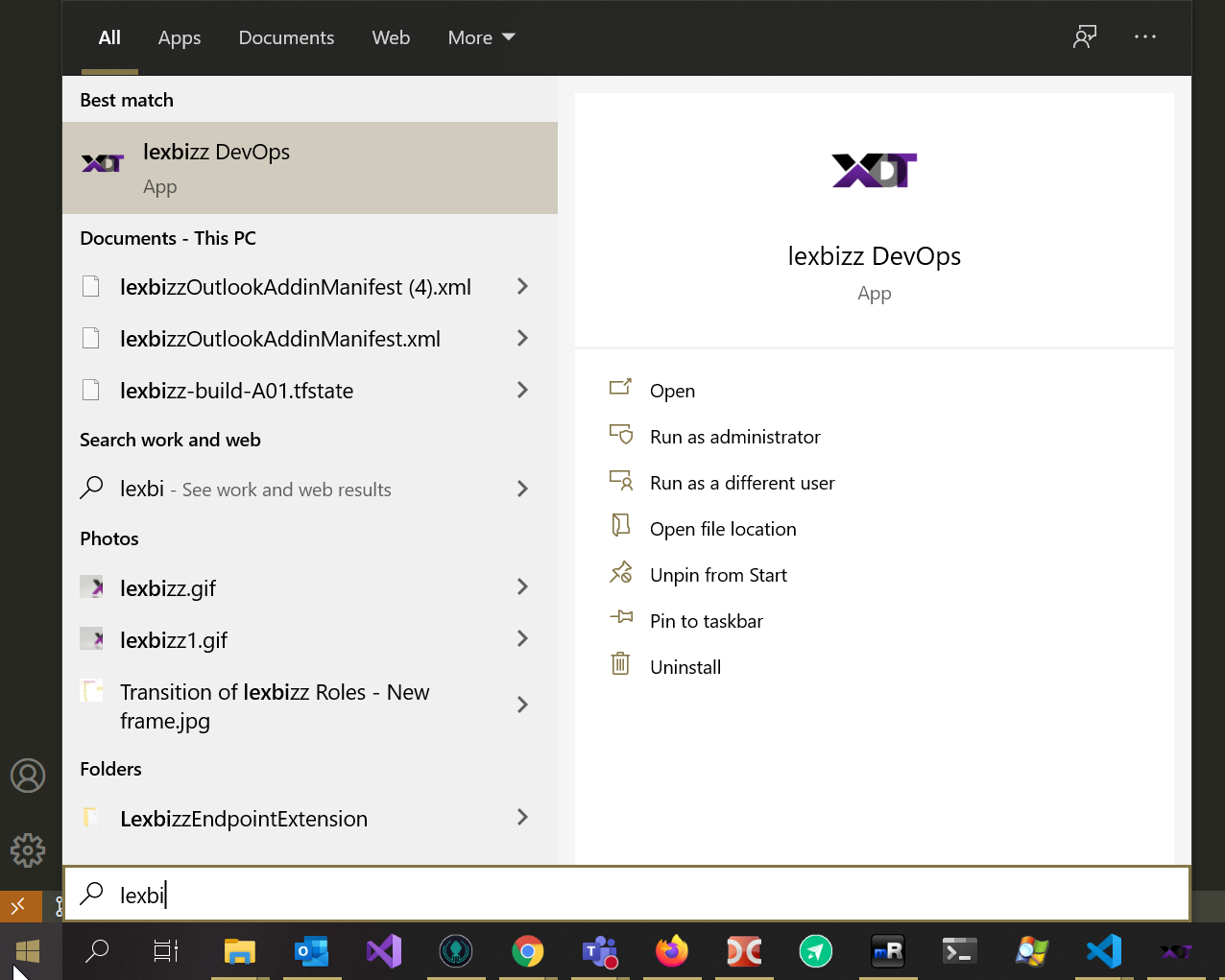Image resolution: width=1225 pixels, height=980 pixels.
Task: Open the three-dot options menu
Action: tap(1145, 37)
